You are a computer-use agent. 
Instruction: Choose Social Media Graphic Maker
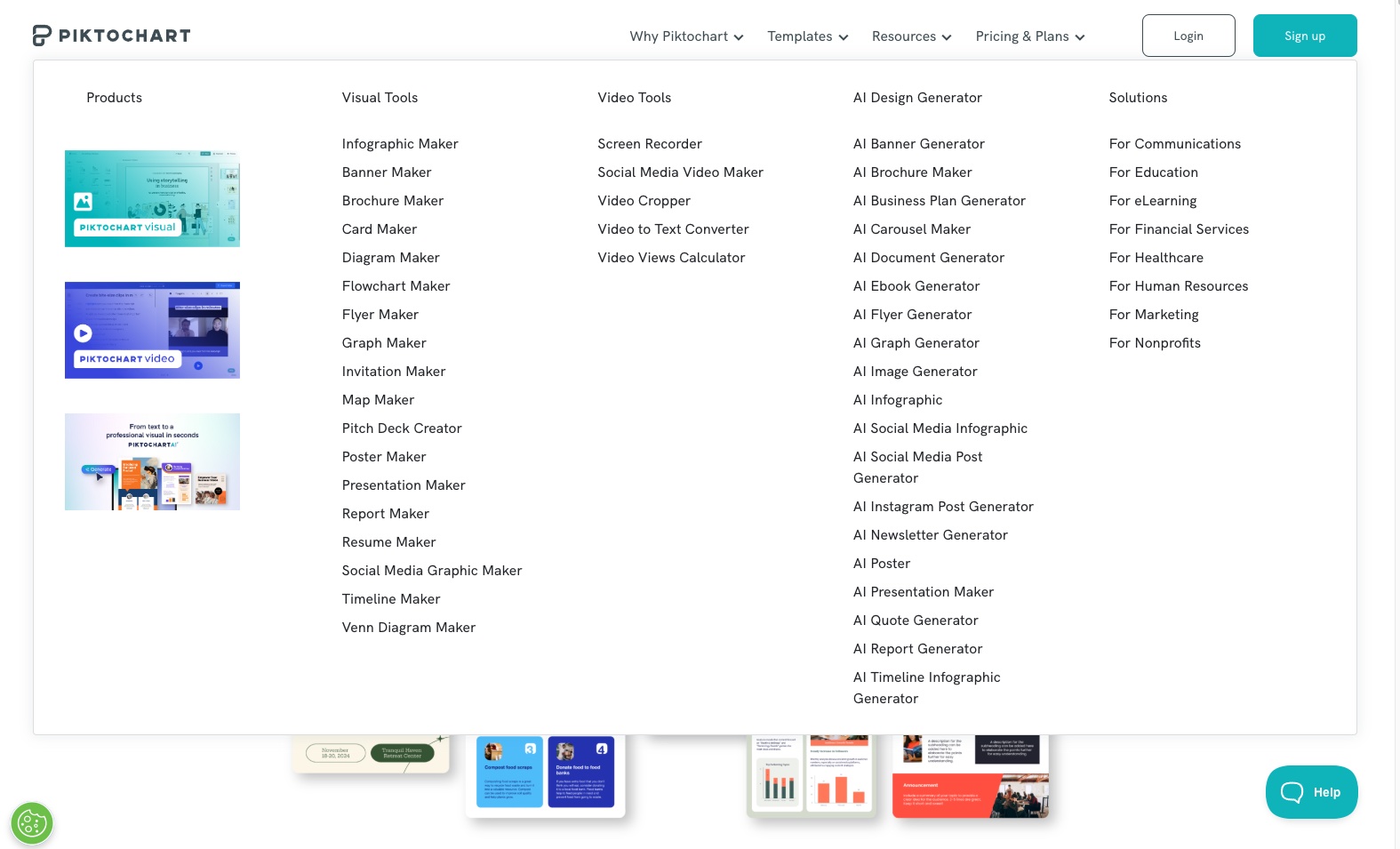(x=432, y=571)
